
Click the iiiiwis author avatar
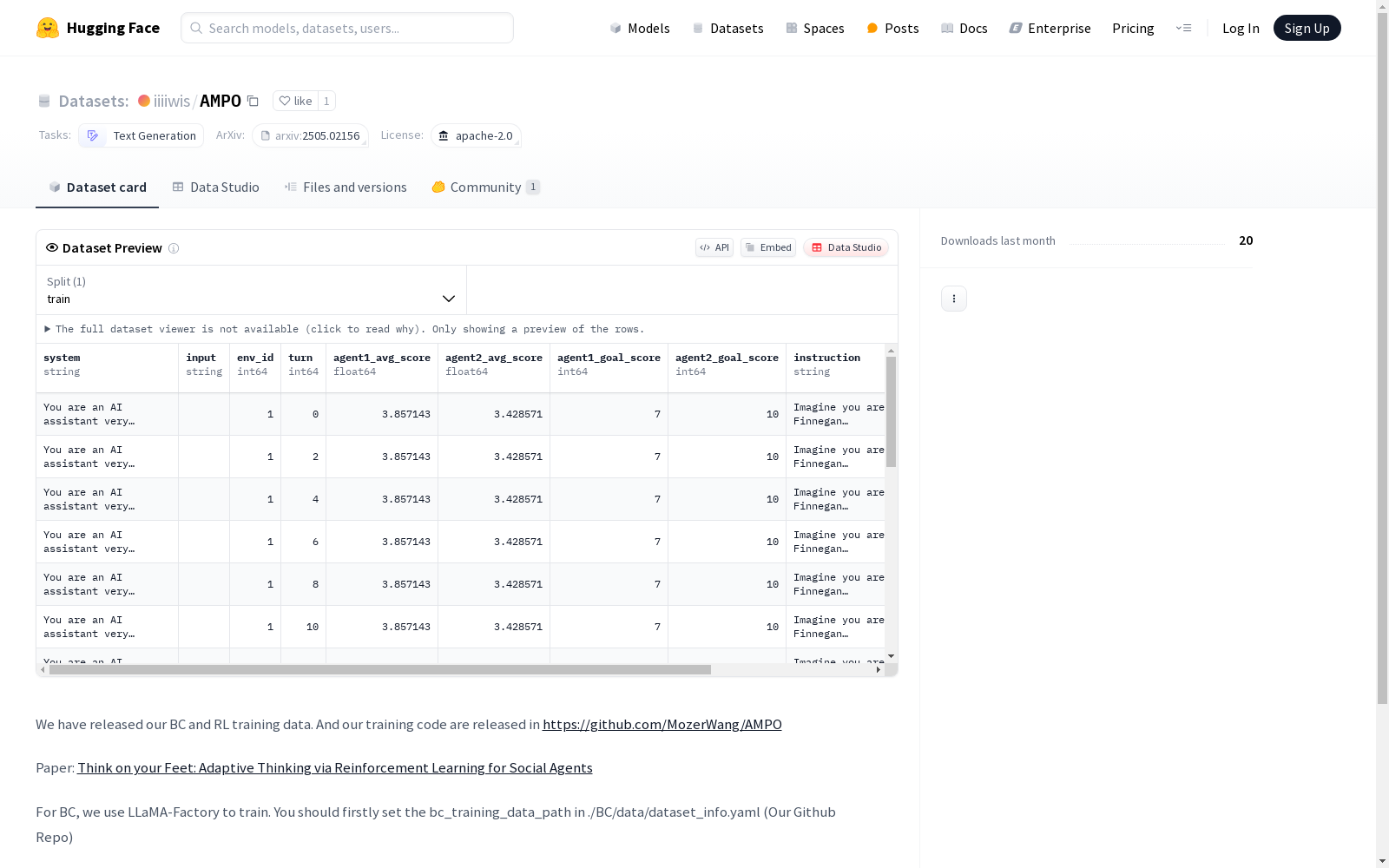[144, 101]
